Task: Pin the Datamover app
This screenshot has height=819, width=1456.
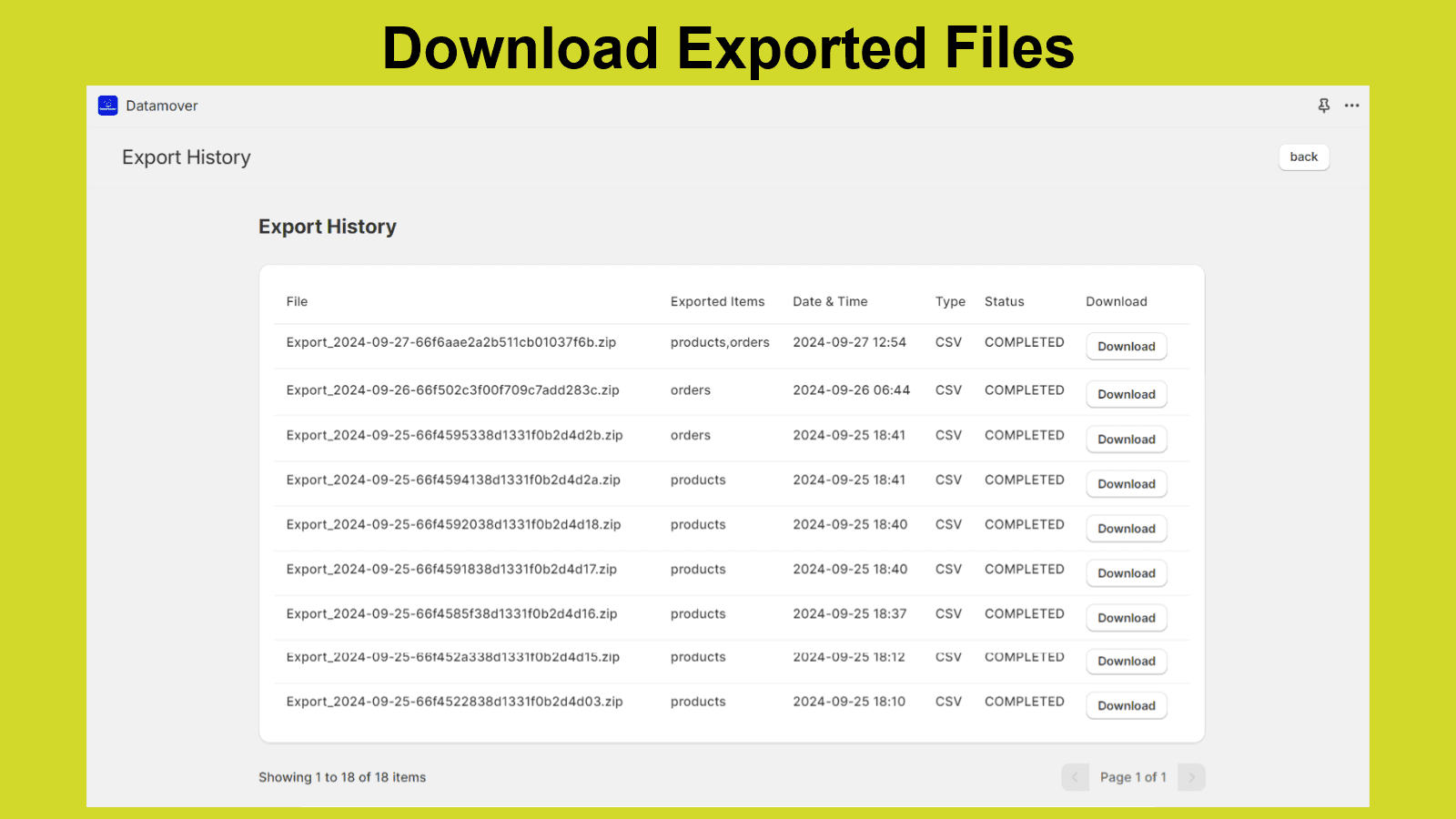Action: [1323, 106]
